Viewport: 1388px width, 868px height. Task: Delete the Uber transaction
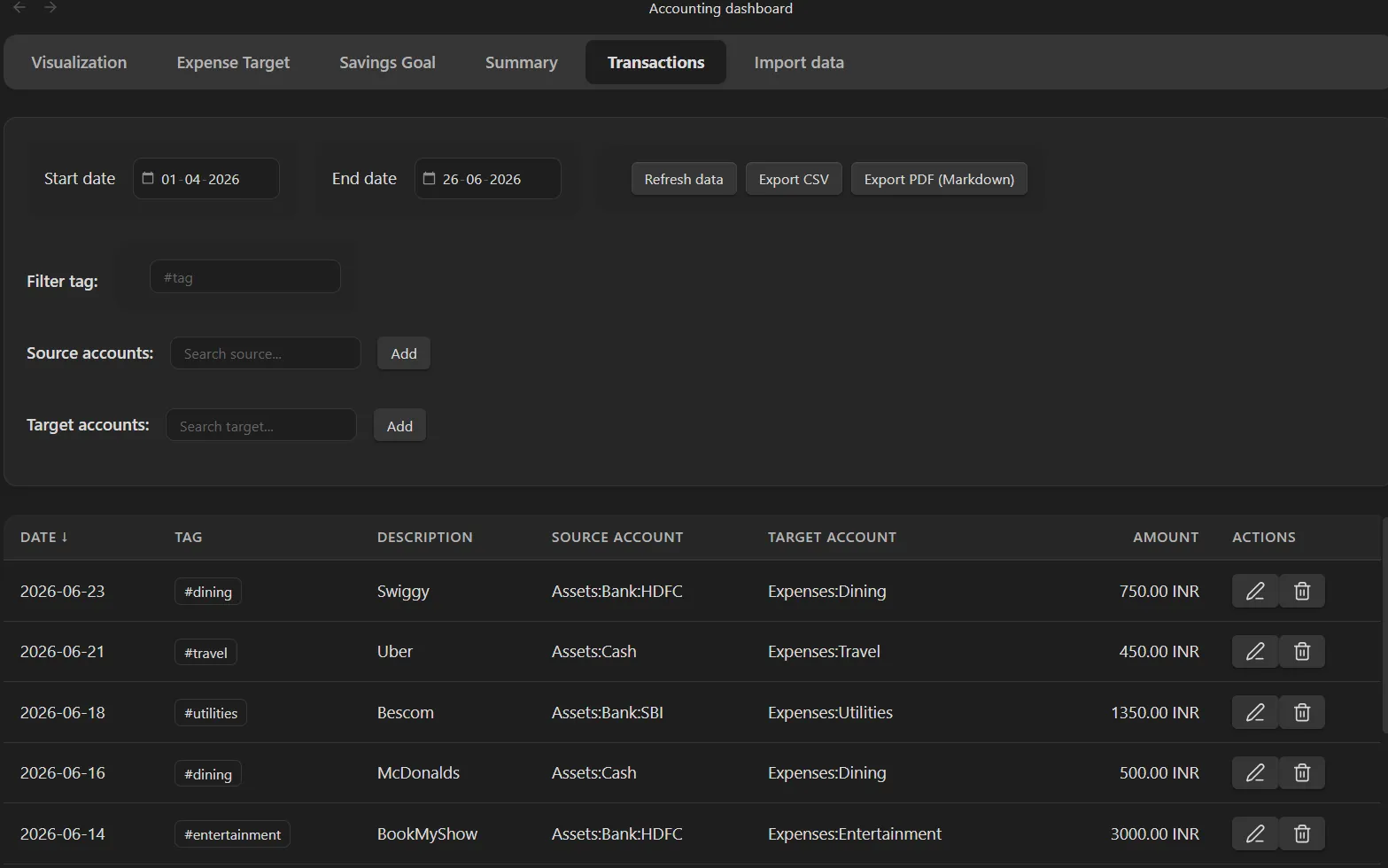(x=1302, y=652)
